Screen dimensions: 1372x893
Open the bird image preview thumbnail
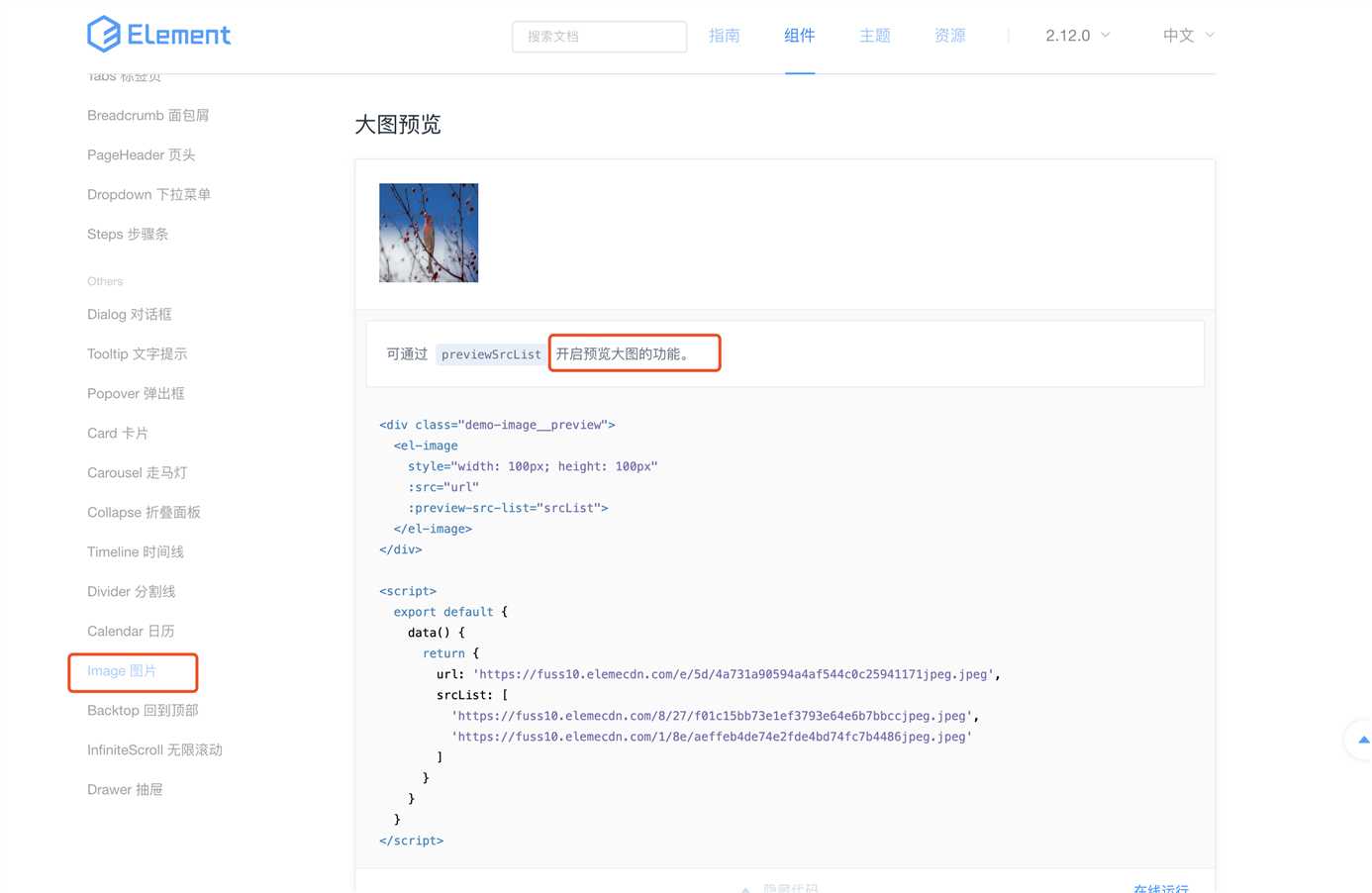pyautogui.click(x=429, y=233)
